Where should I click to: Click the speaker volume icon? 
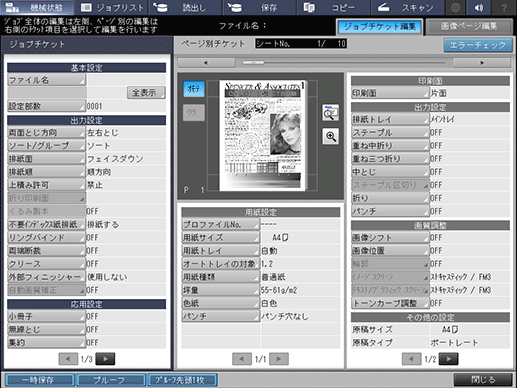point(479,7)
